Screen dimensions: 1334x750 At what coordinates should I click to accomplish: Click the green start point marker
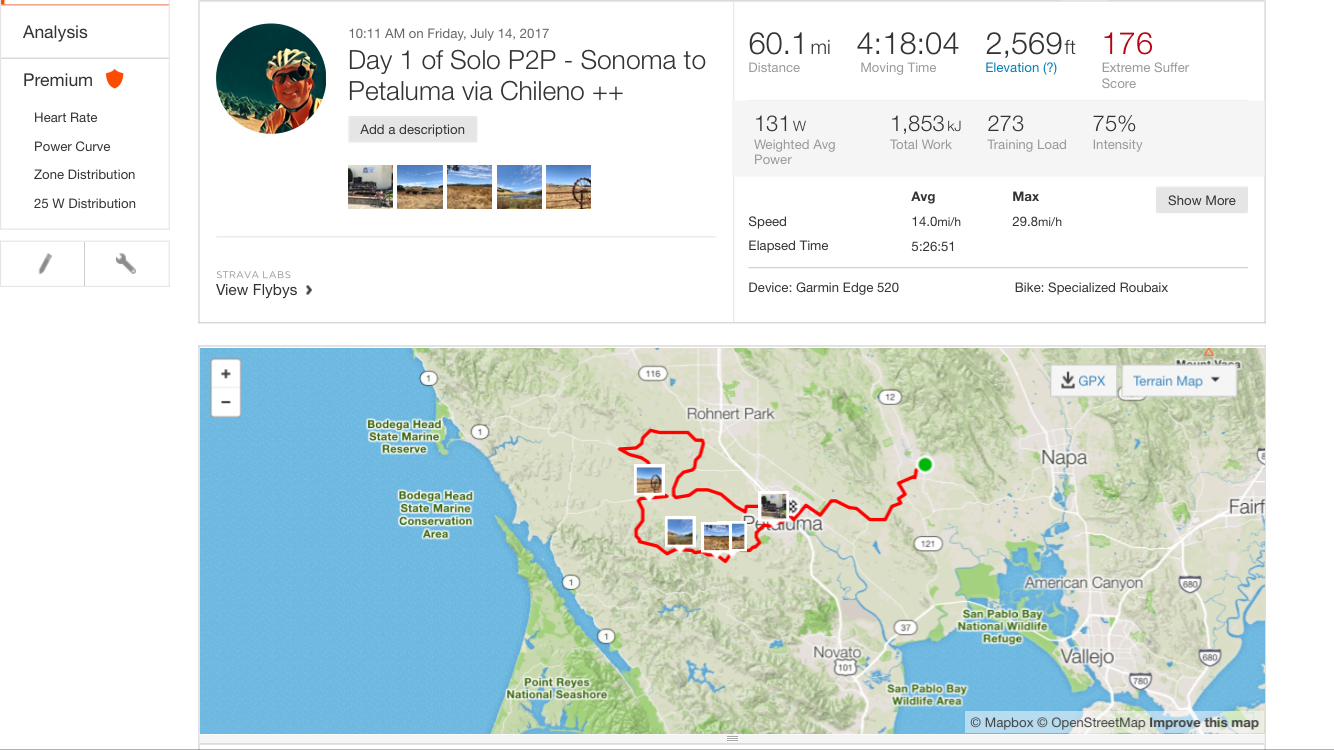[925, 464]
